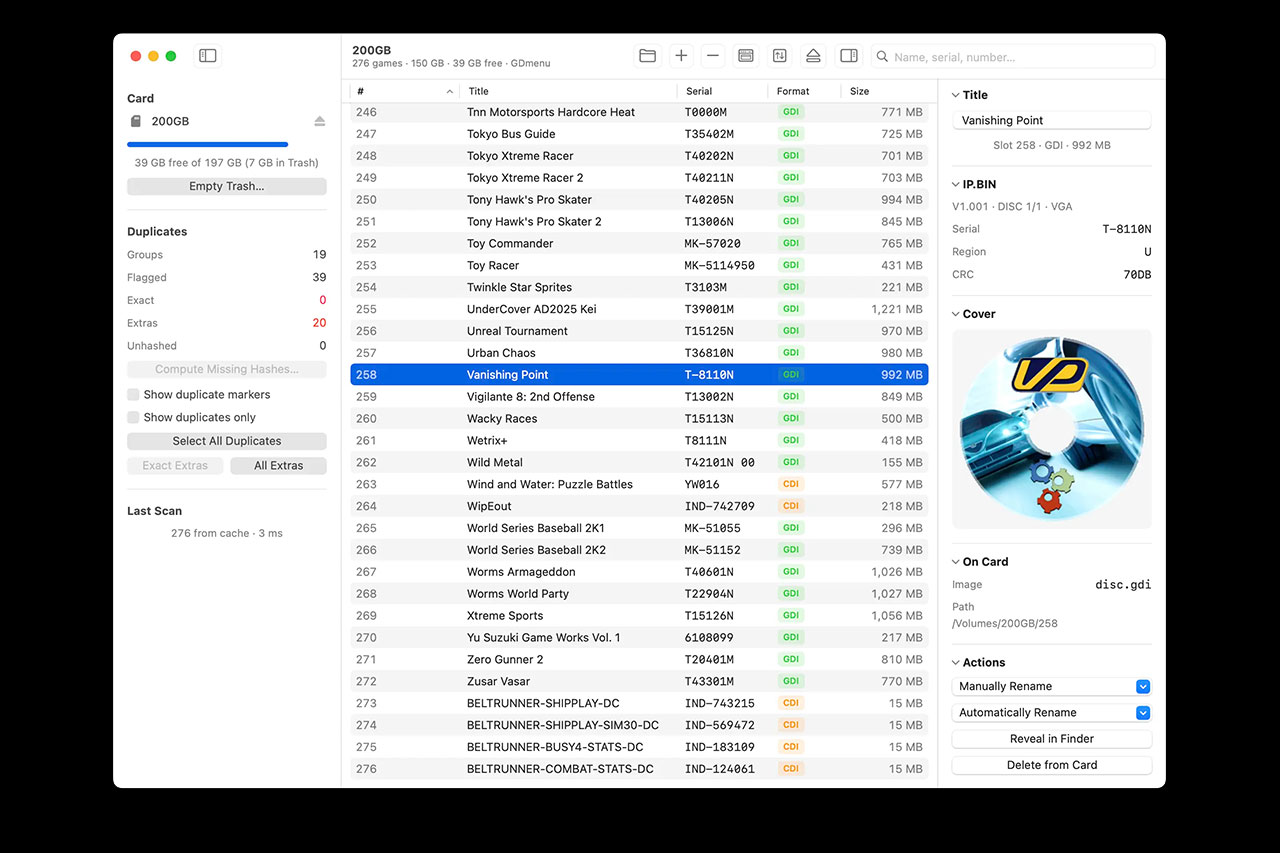
Task: Sort by the # column header
Action: 405,91
